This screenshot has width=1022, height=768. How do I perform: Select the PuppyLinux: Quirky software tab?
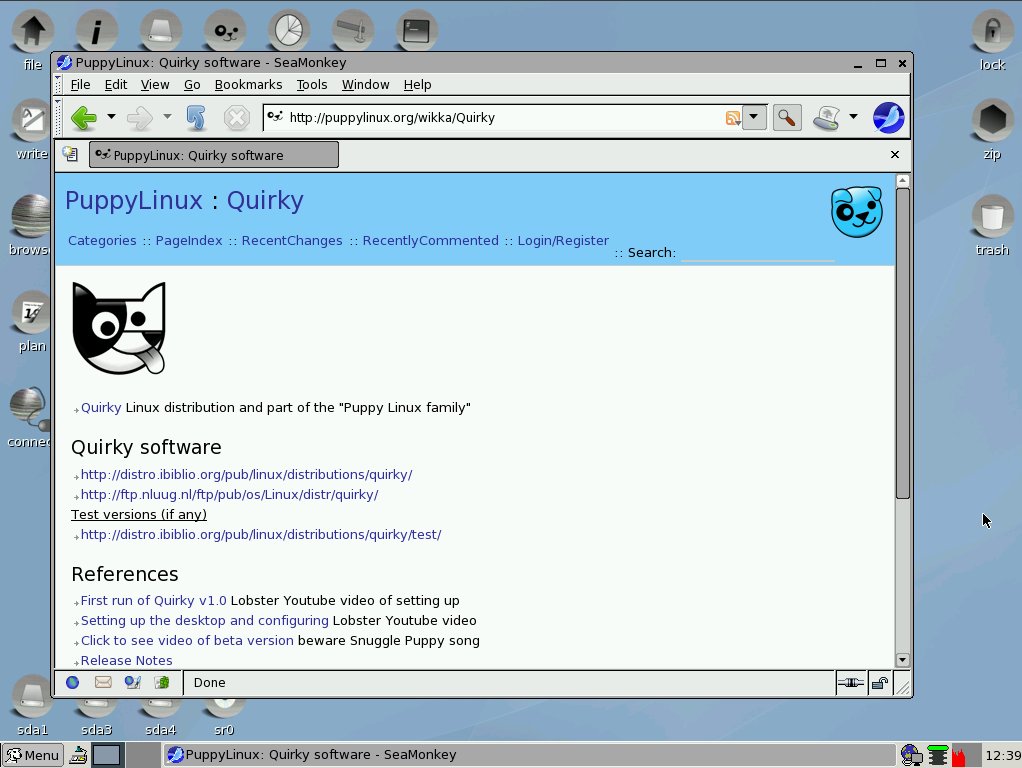click(214, 155)
